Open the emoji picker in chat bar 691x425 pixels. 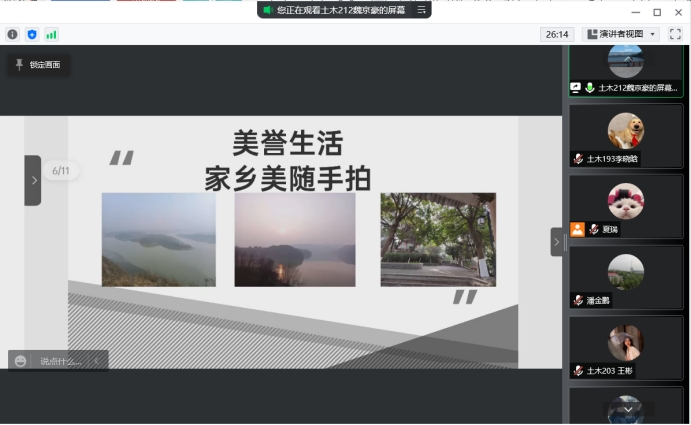pos(20,361)
